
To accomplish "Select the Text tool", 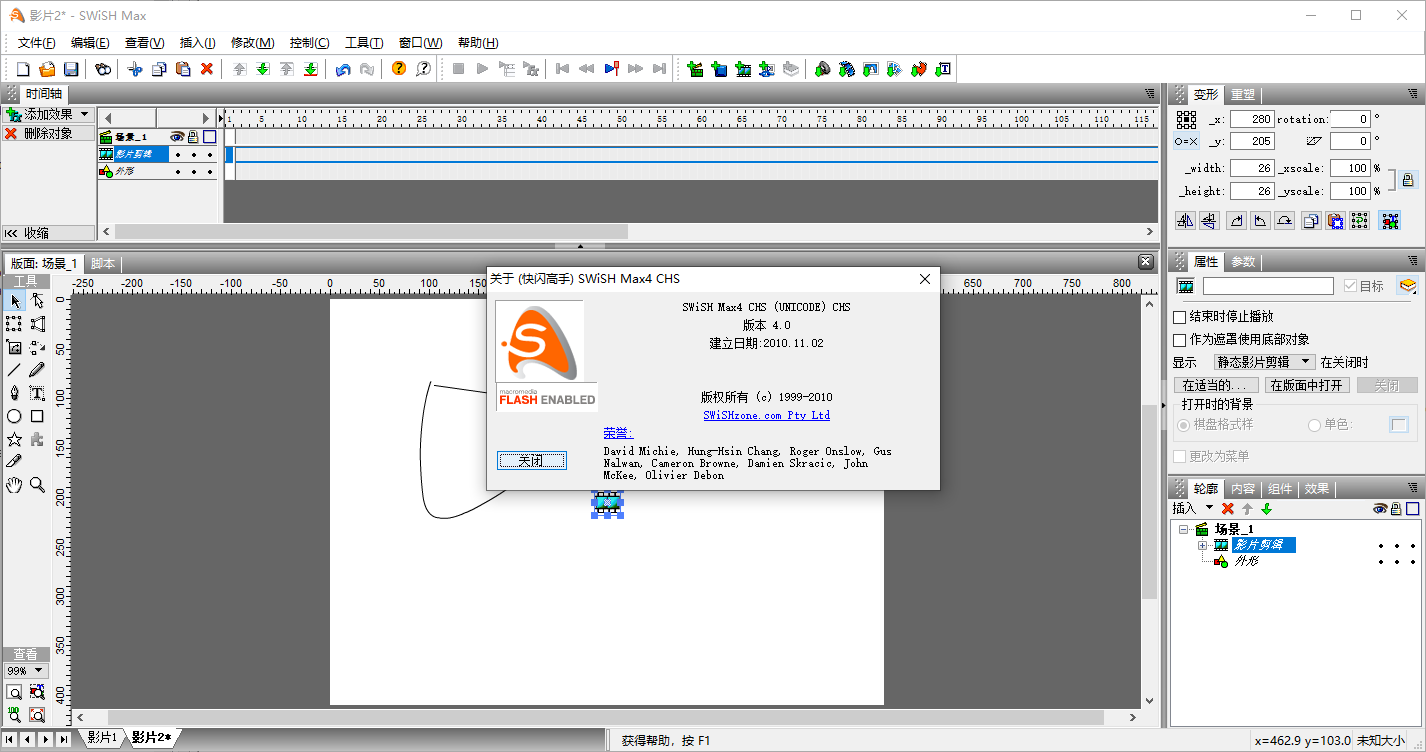I will tap(37, 393).
